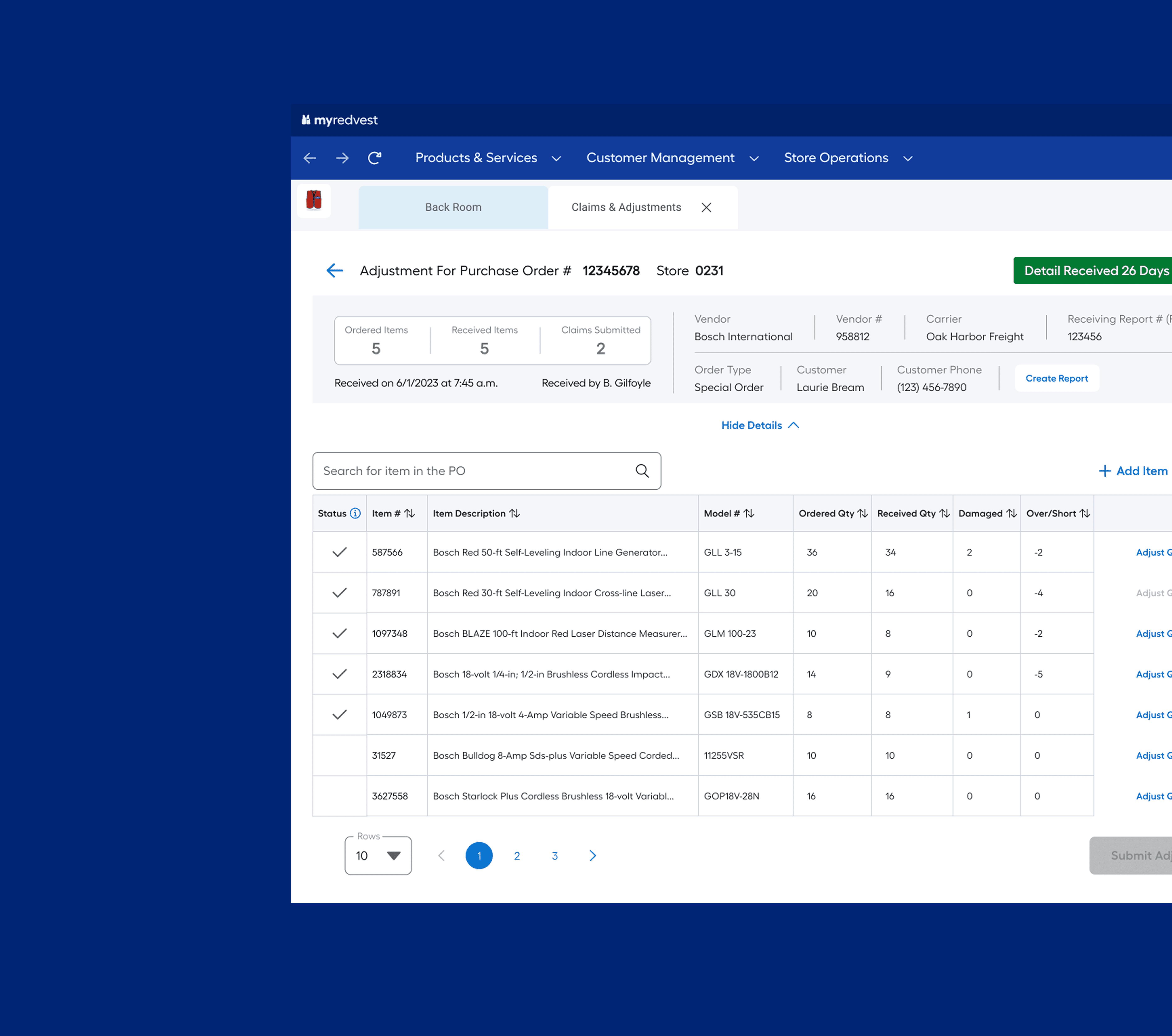Click the red vest home icon
The height and width of the screenshot is (1036, 1172).
pos(314,200)
